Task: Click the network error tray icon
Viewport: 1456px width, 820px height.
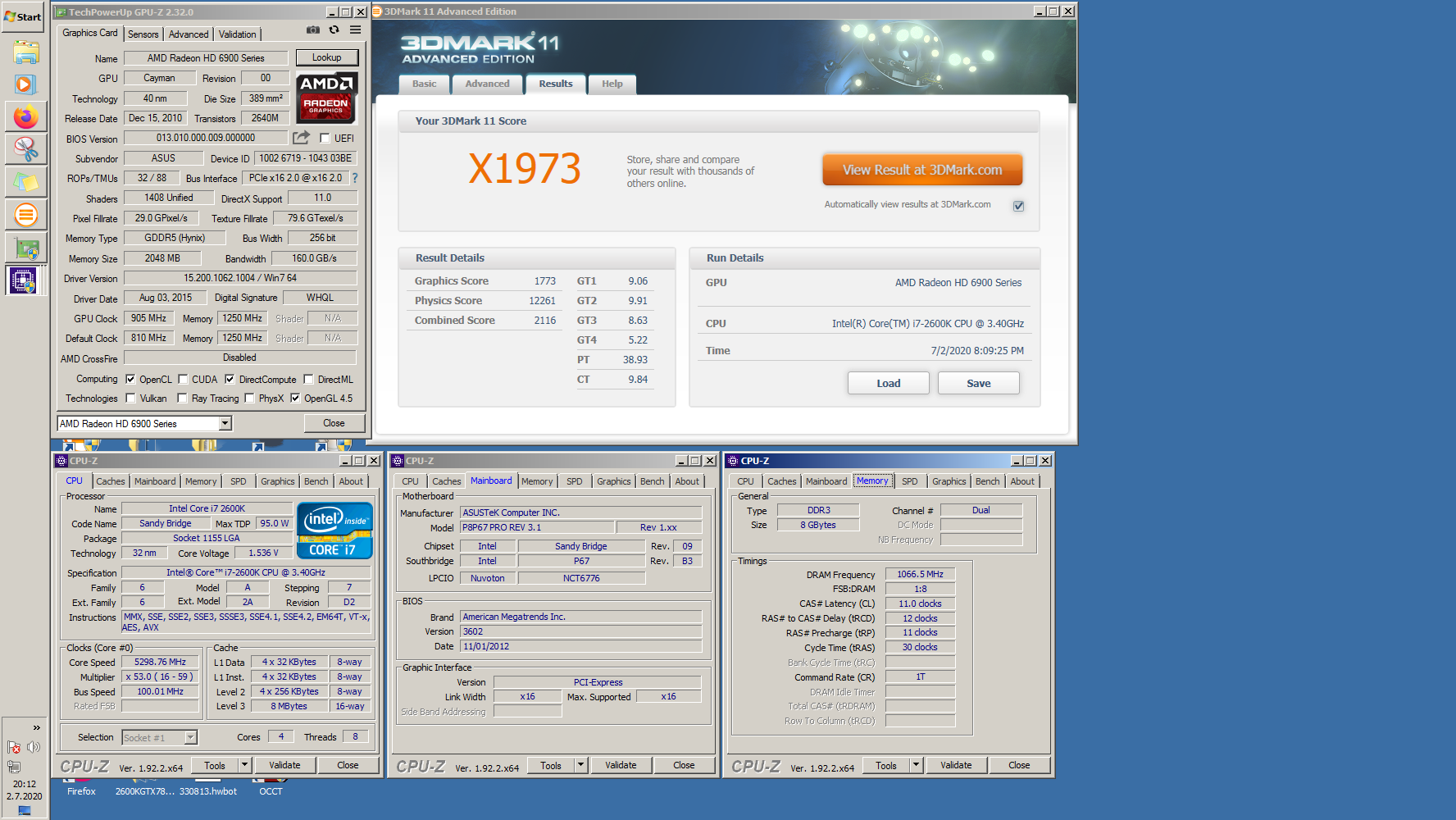Action: point(13,747)
